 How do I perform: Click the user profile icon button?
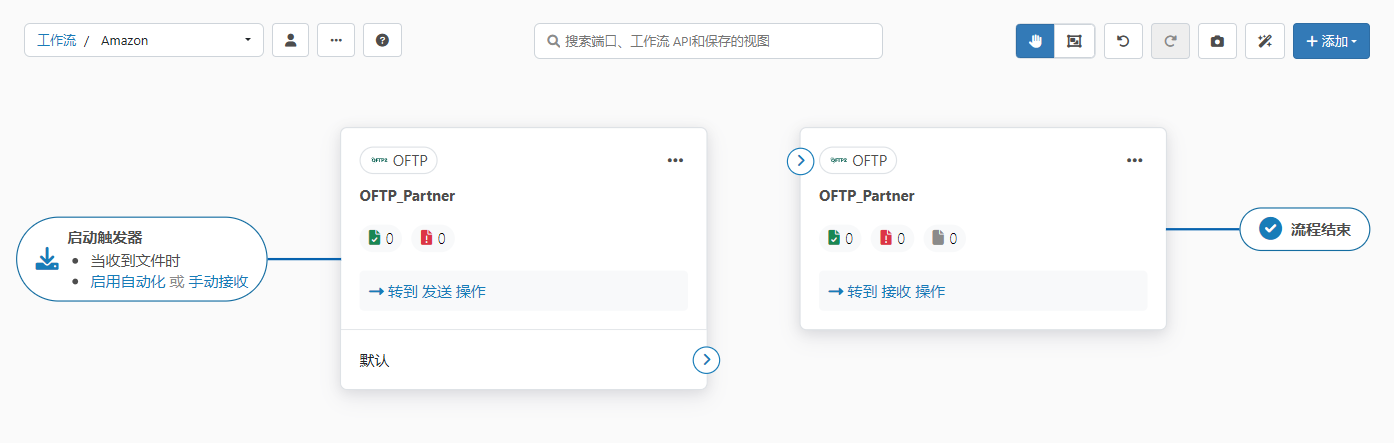pos(290,41)
